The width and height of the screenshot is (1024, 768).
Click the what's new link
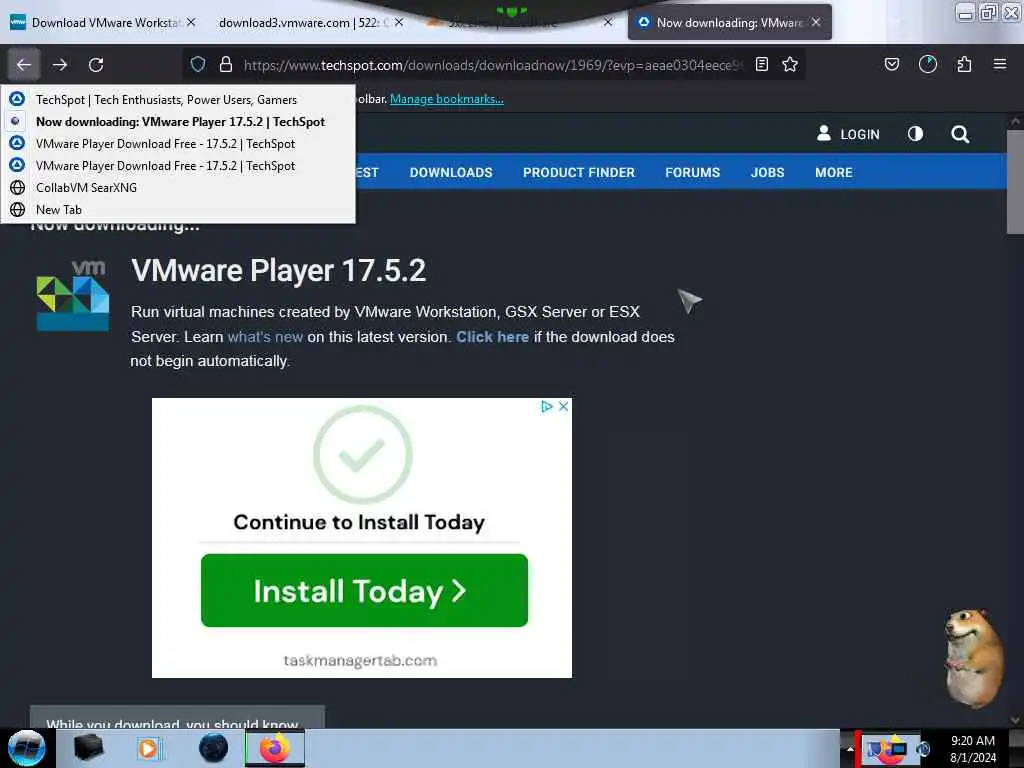[265, 337]
